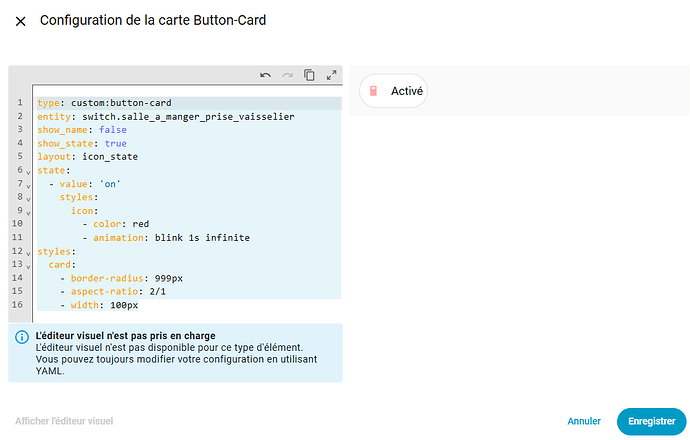The image size is (690, 440).
Task: Collapse the 'state:' block on line 6
Action: pyautogui.click(x=28, y=171)
